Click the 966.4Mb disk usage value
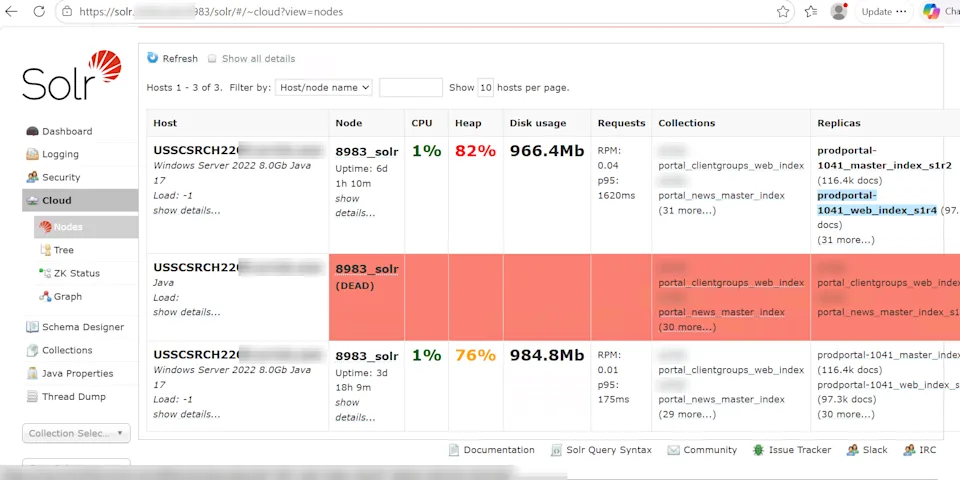Image resolution: width=960 pixels, height=480 pixels. click(547, 151)
